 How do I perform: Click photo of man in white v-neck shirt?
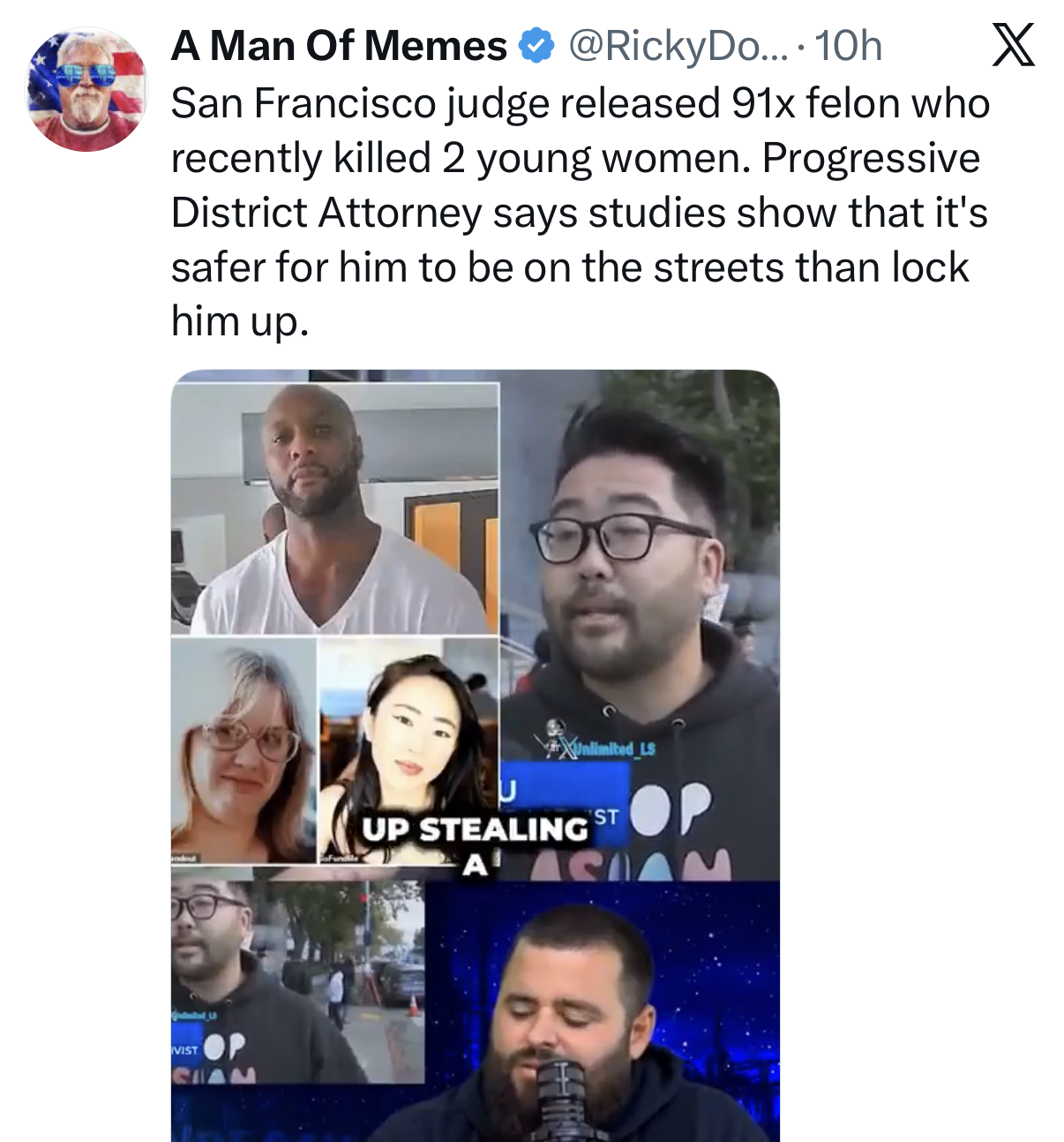pos(335,508)
